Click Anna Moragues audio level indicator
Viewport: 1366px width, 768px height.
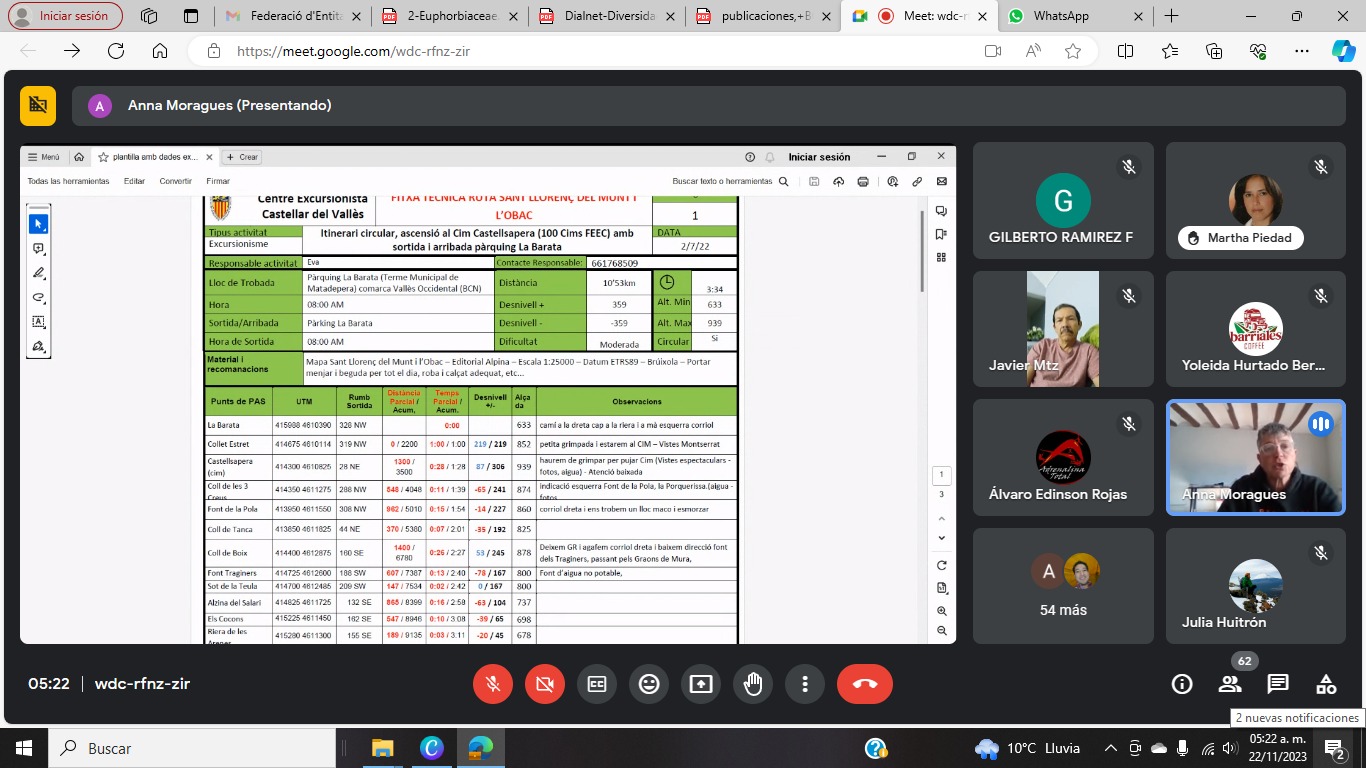tap(1321, 424)
